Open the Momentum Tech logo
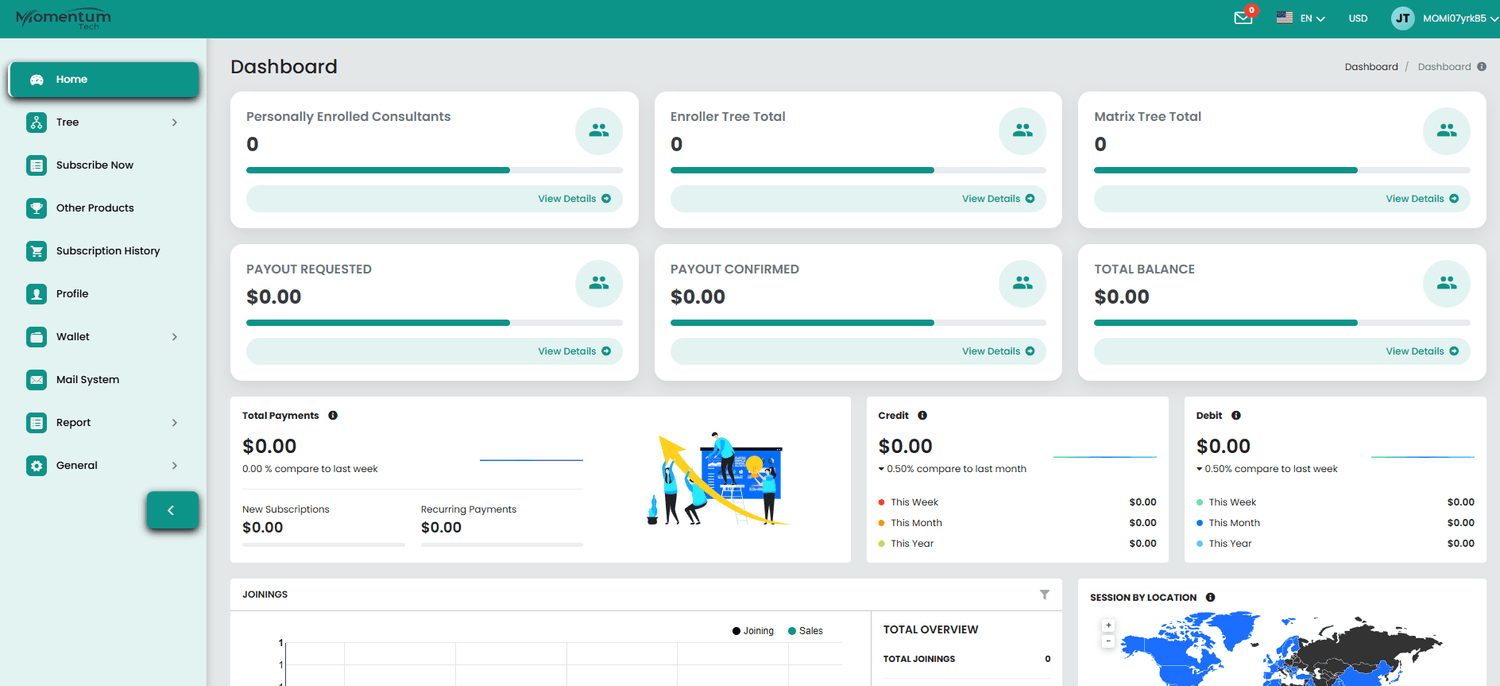 point(62,17)
